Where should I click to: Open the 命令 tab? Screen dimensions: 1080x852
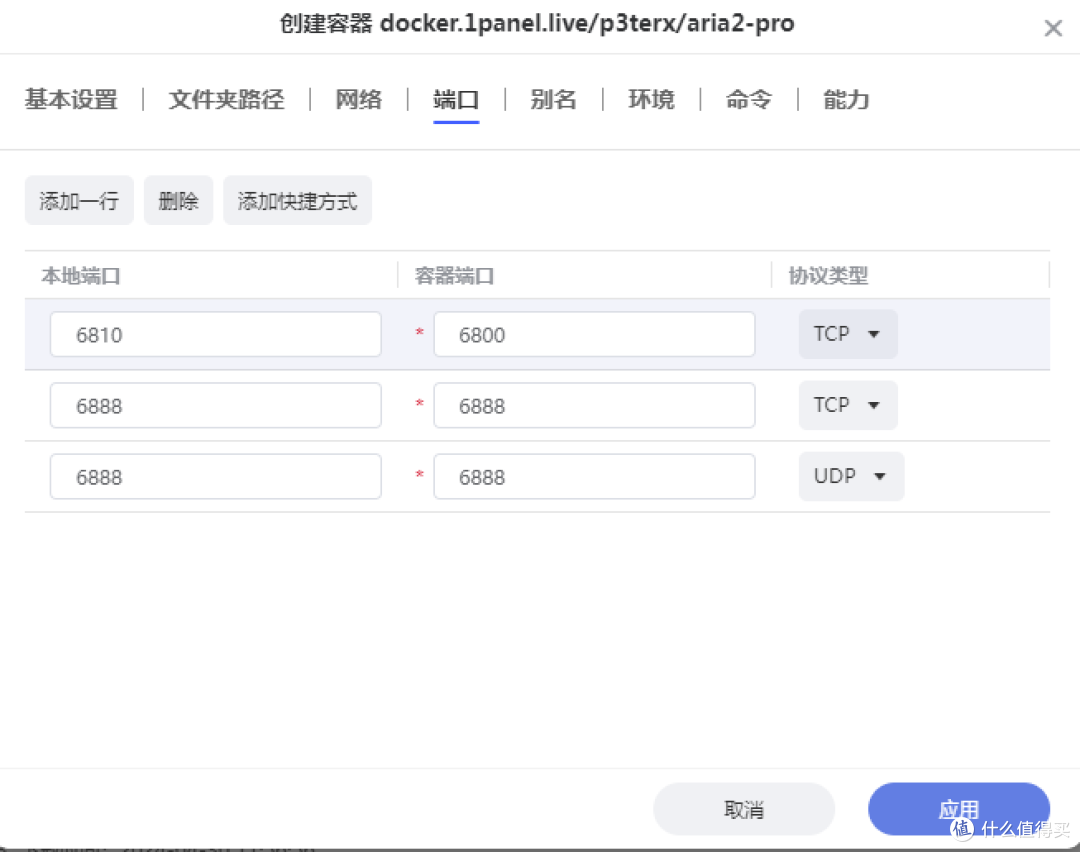(x=748, y=100)
